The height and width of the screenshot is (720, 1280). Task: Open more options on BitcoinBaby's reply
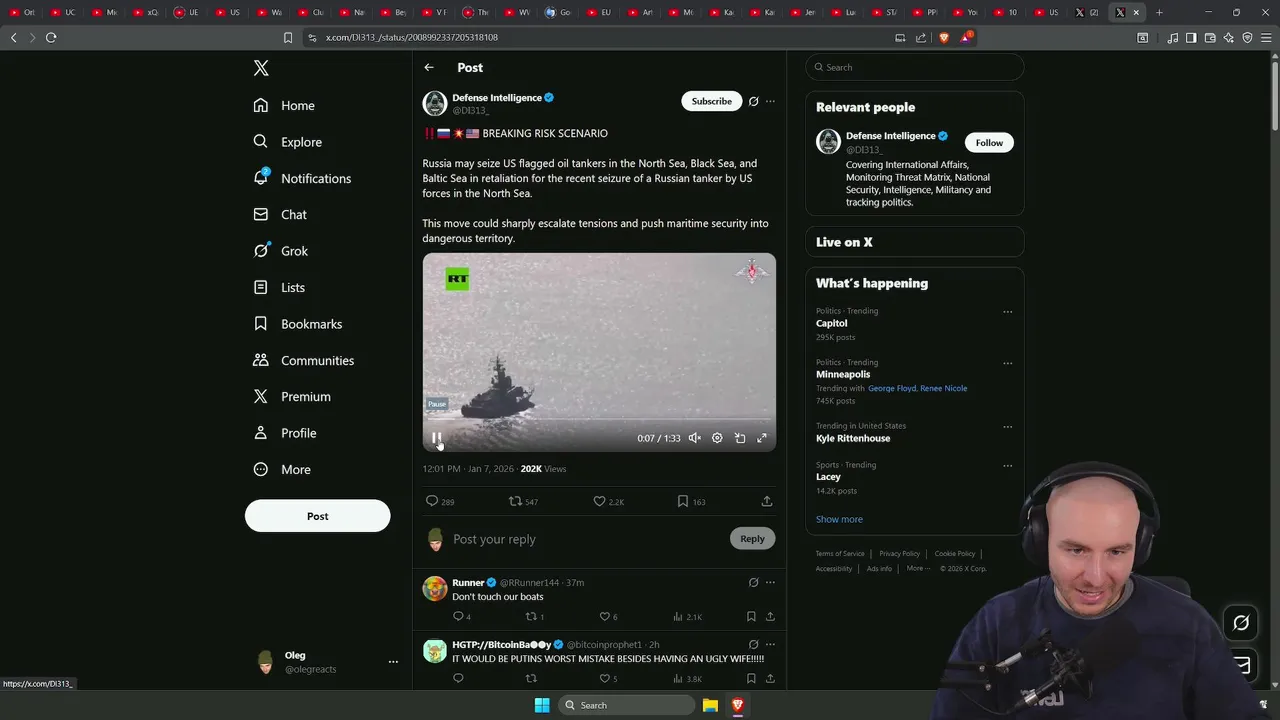(x=770, y=644)
